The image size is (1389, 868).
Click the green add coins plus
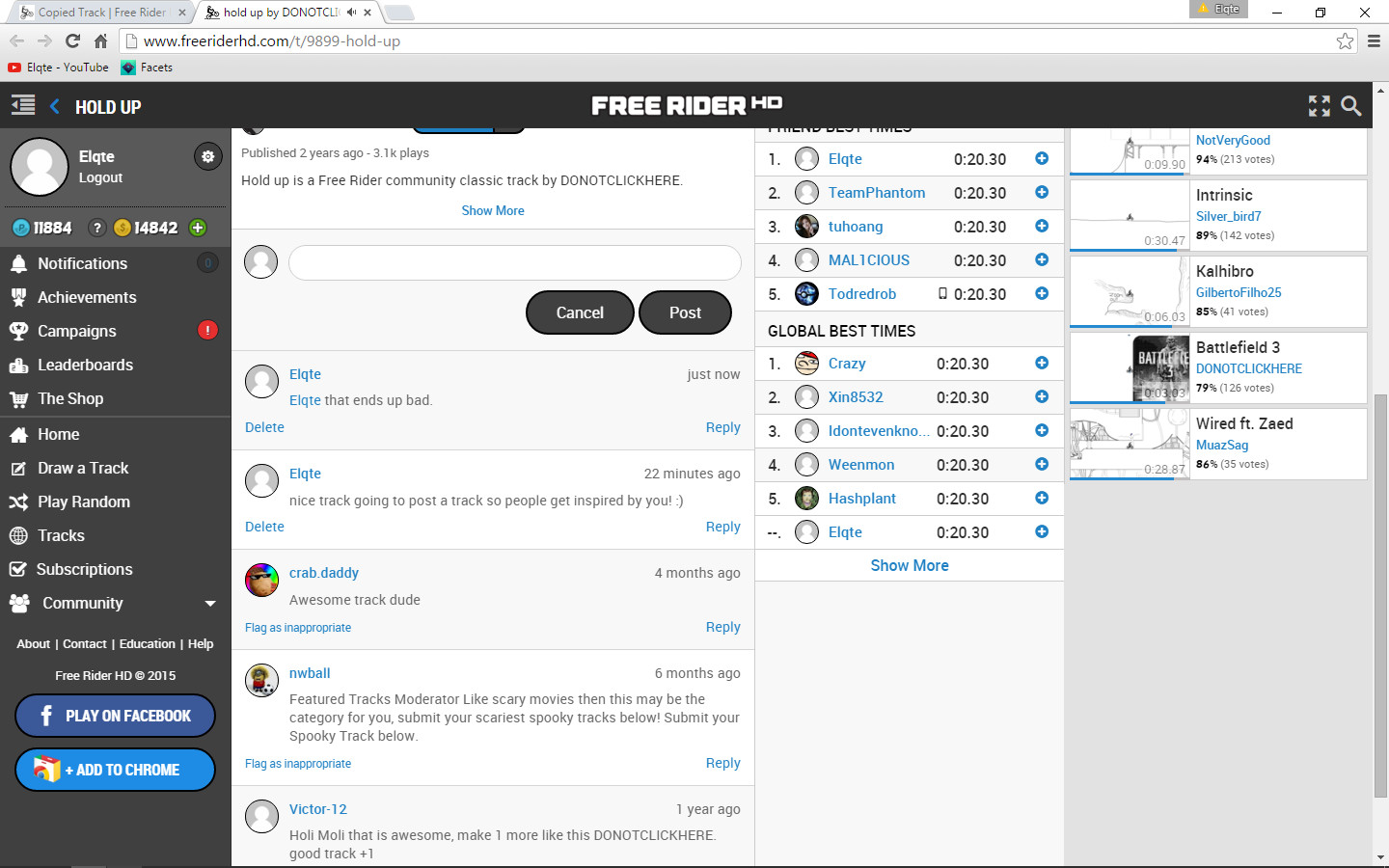[198, 228]
